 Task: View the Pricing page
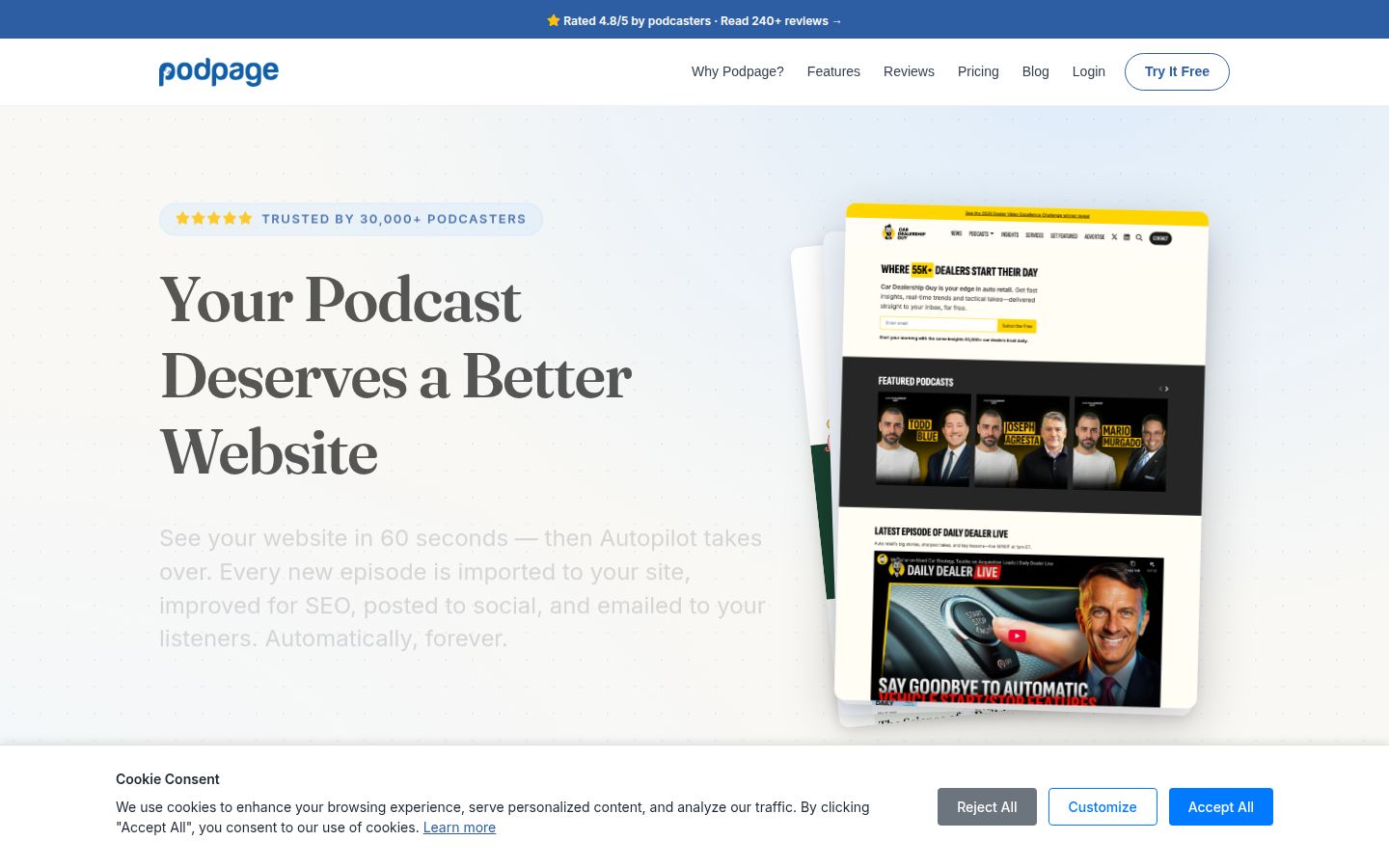point(978,71)
